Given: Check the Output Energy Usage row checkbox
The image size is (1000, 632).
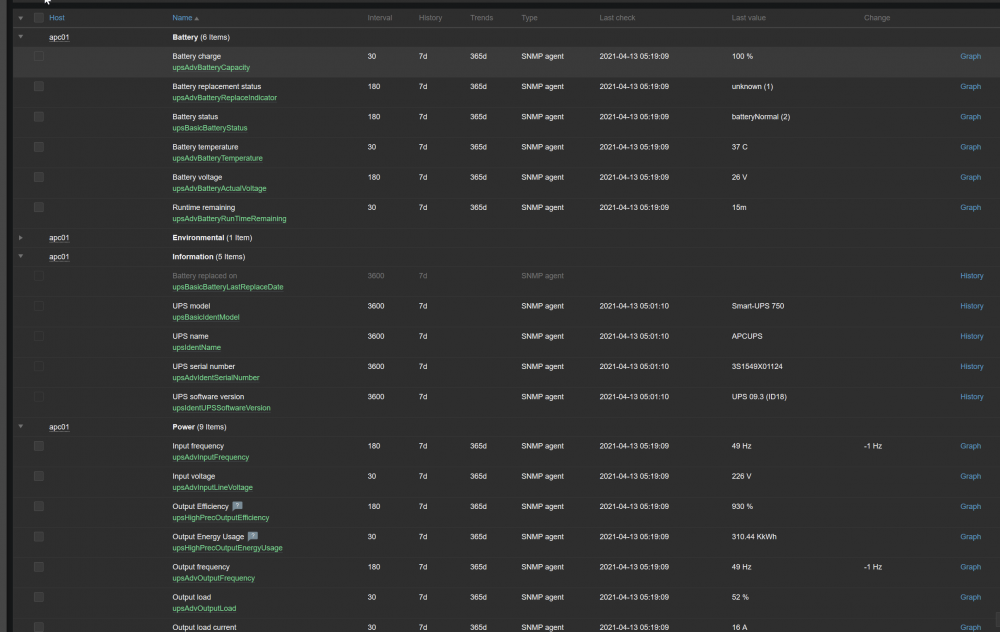Looking at the screenshot, I should click(x=39, y=536).
